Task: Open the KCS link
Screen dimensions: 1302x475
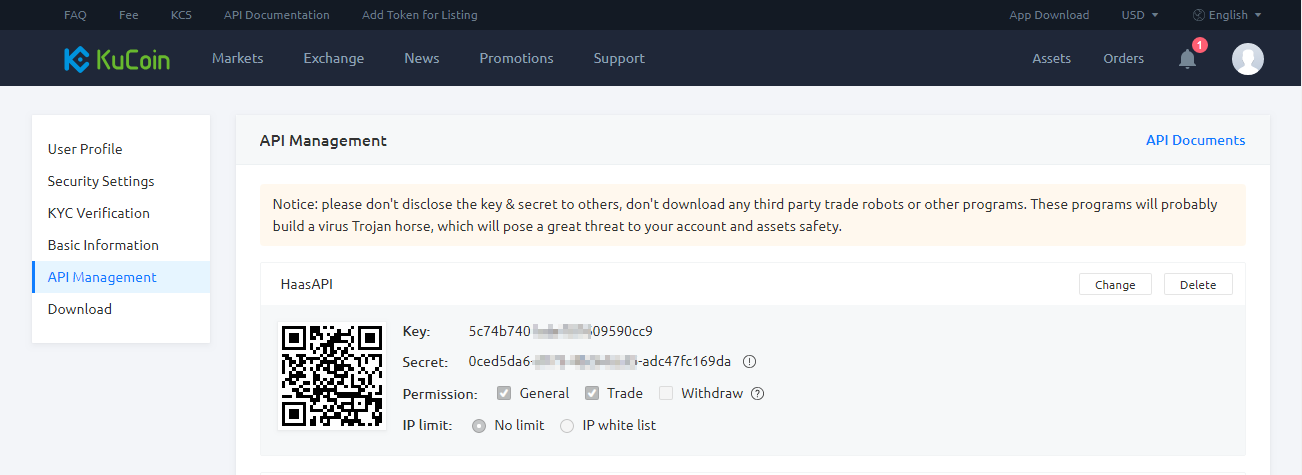Action: [x=181, y=15]
